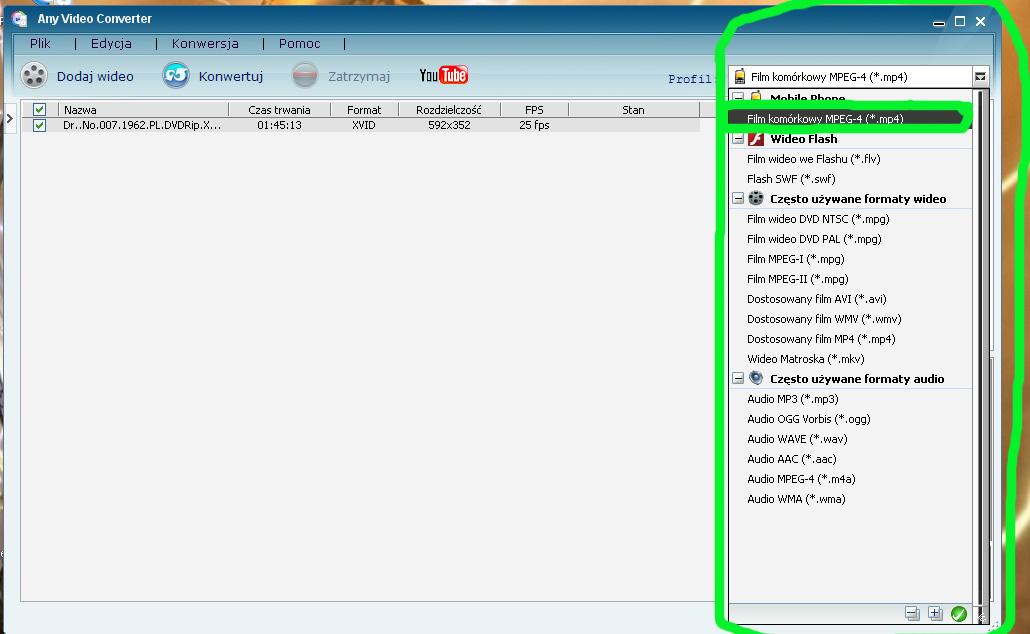Collapse the Często używane formaty audio group
Image resolution: width=1030 pixels, height=634 pixels.
(738, 378)
